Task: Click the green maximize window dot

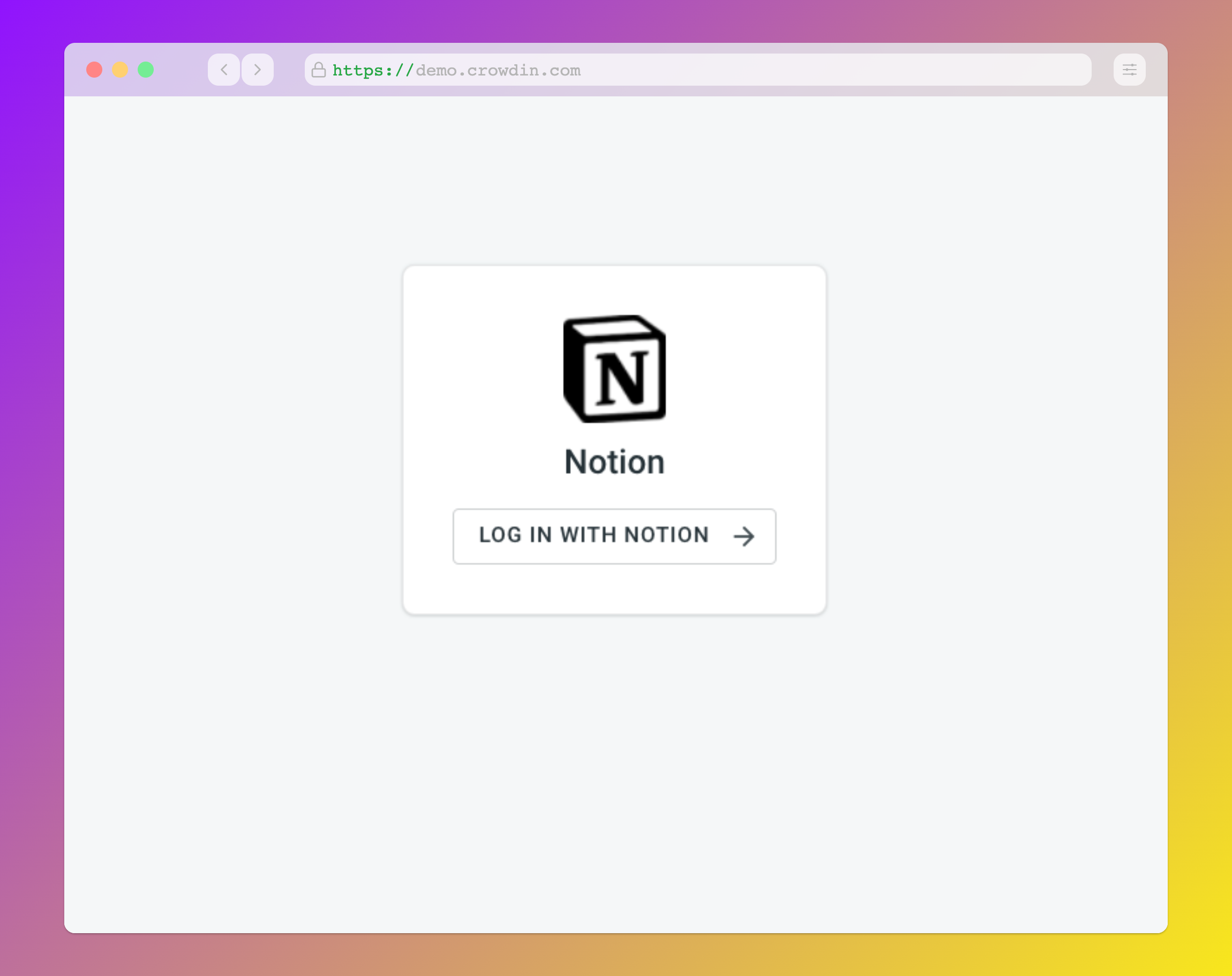Action: tap(146, 70)
